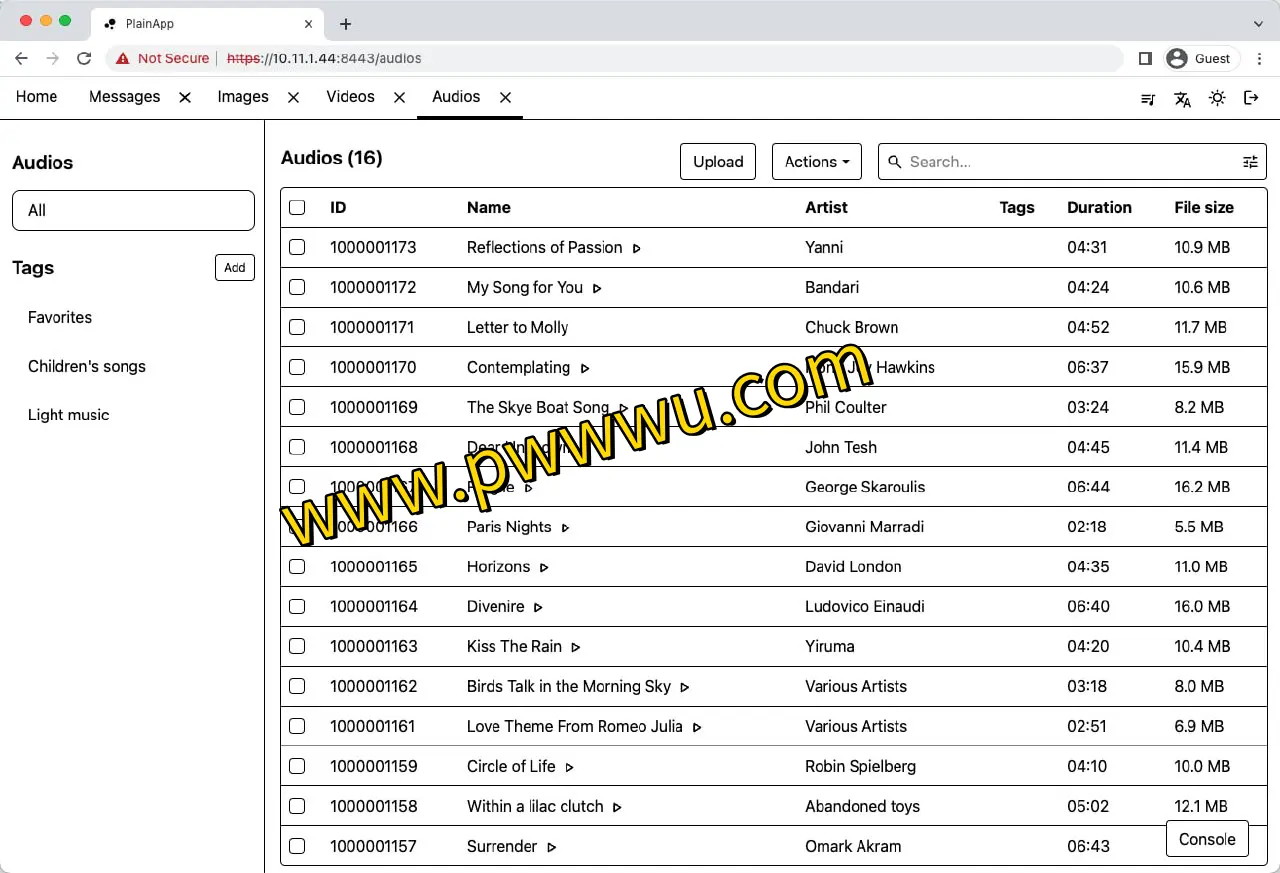Open search filter options icon
The height and width of the screenshot is (873, 1280).
tap(1250, 162)
